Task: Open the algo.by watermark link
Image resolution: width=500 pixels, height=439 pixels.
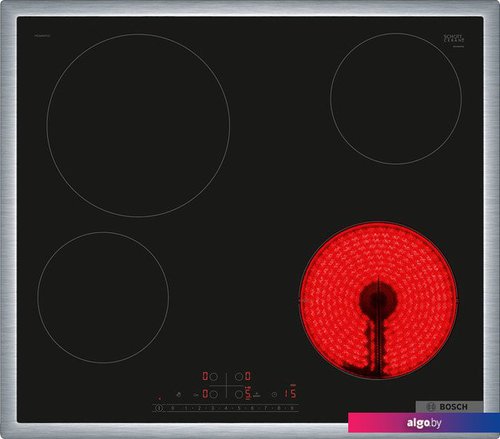Action: coord(424,423)
